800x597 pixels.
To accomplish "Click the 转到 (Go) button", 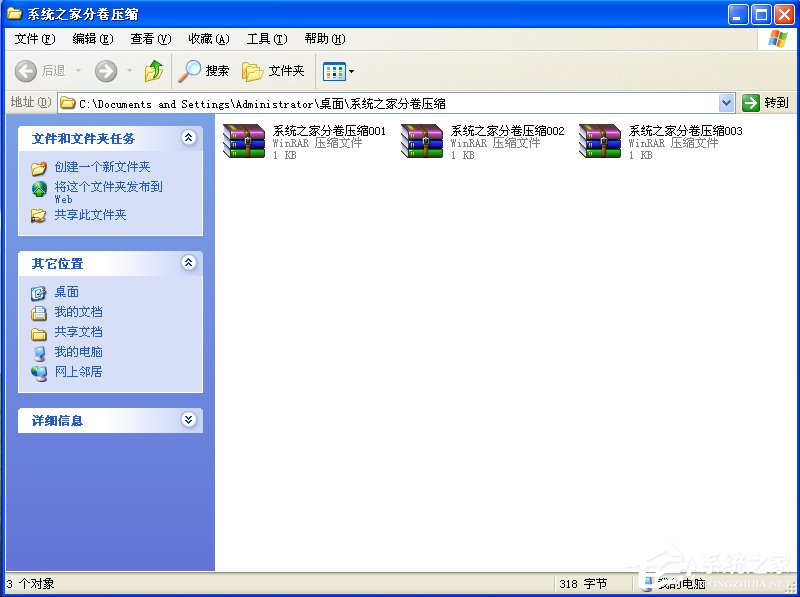I will click(x=770, y=102).
